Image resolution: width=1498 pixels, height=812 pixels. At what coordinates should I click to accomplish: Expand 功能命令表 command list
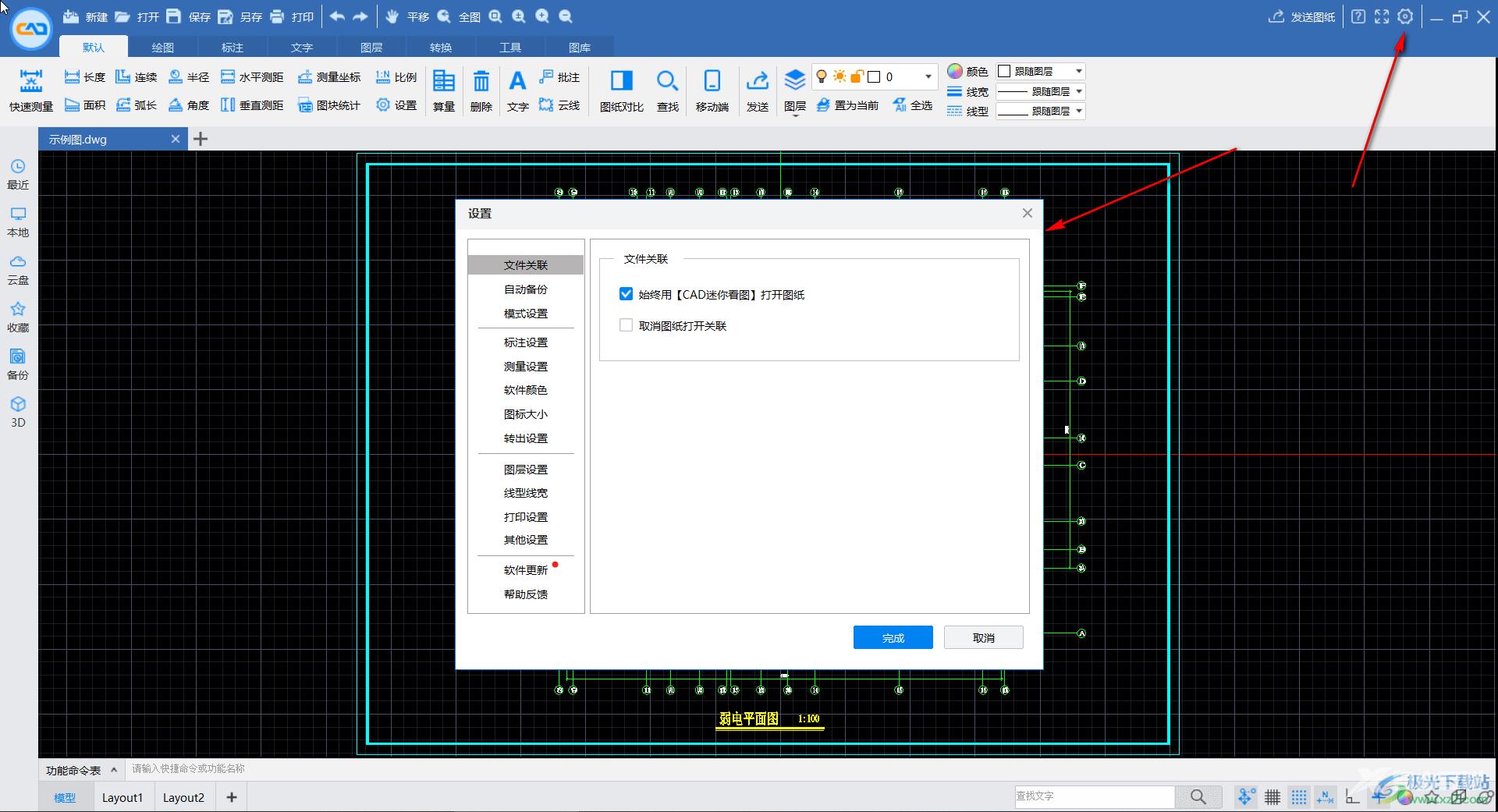coord(81,770)
